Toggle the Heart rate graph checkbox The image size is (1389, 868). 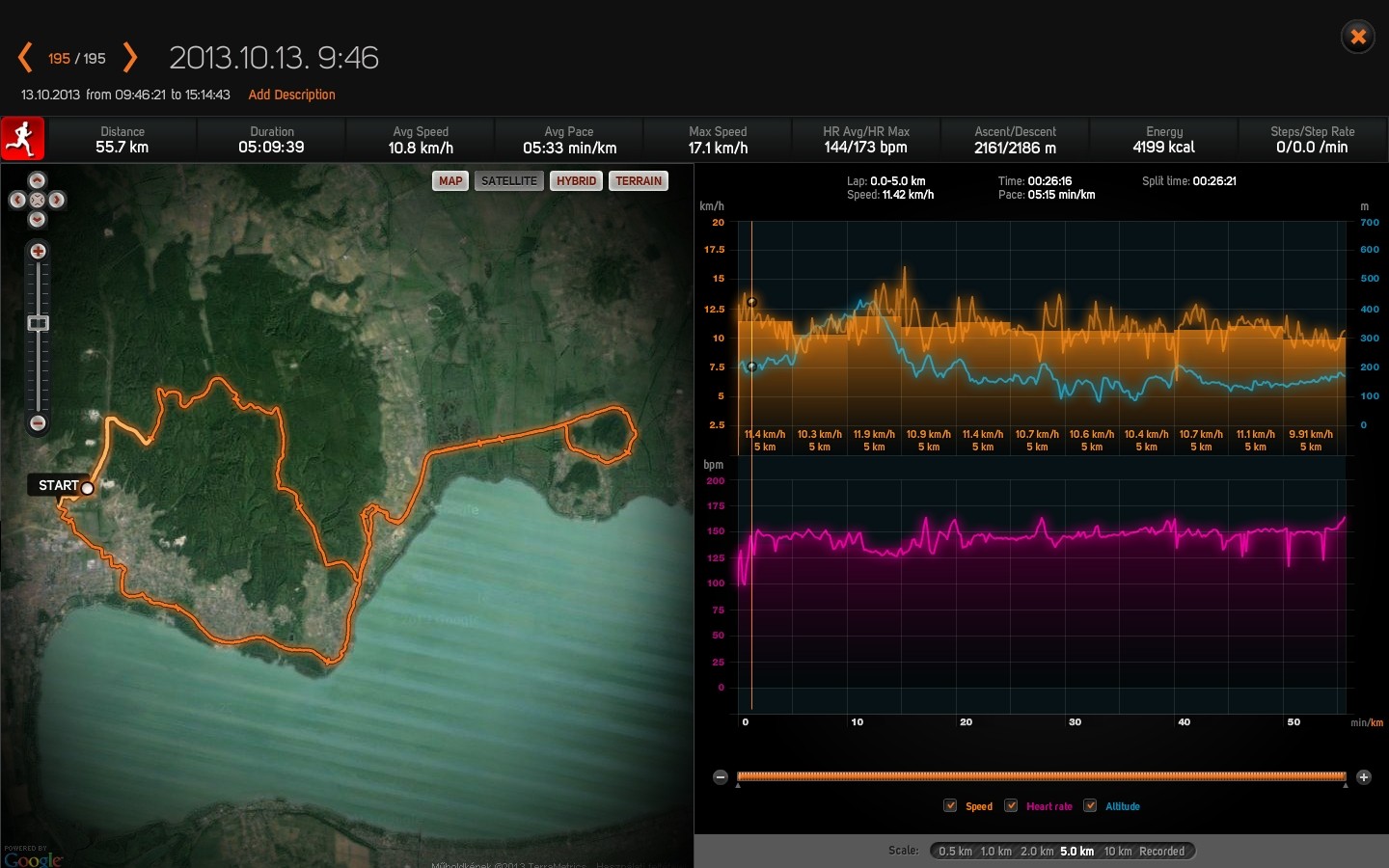click(1011, 805)
